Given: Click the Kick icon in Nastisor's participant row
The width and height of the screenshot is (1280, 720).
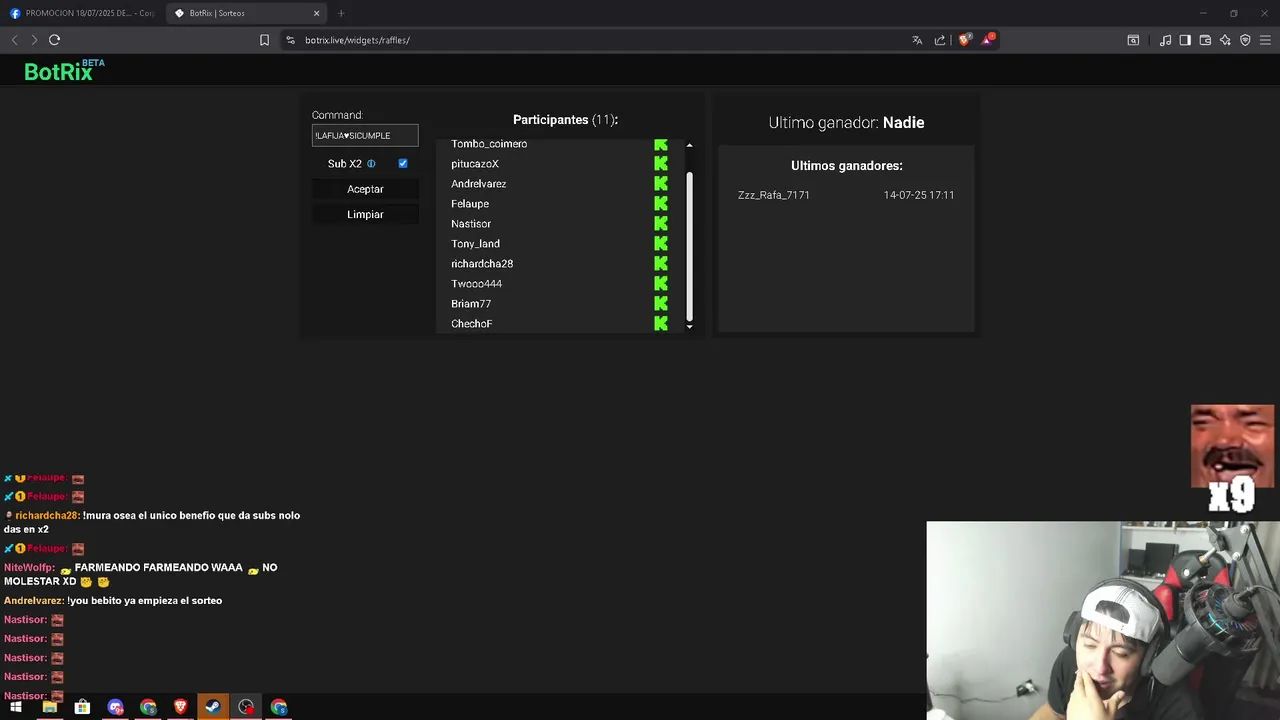Looking at the screenshot, I should click(x=661, y=224).
